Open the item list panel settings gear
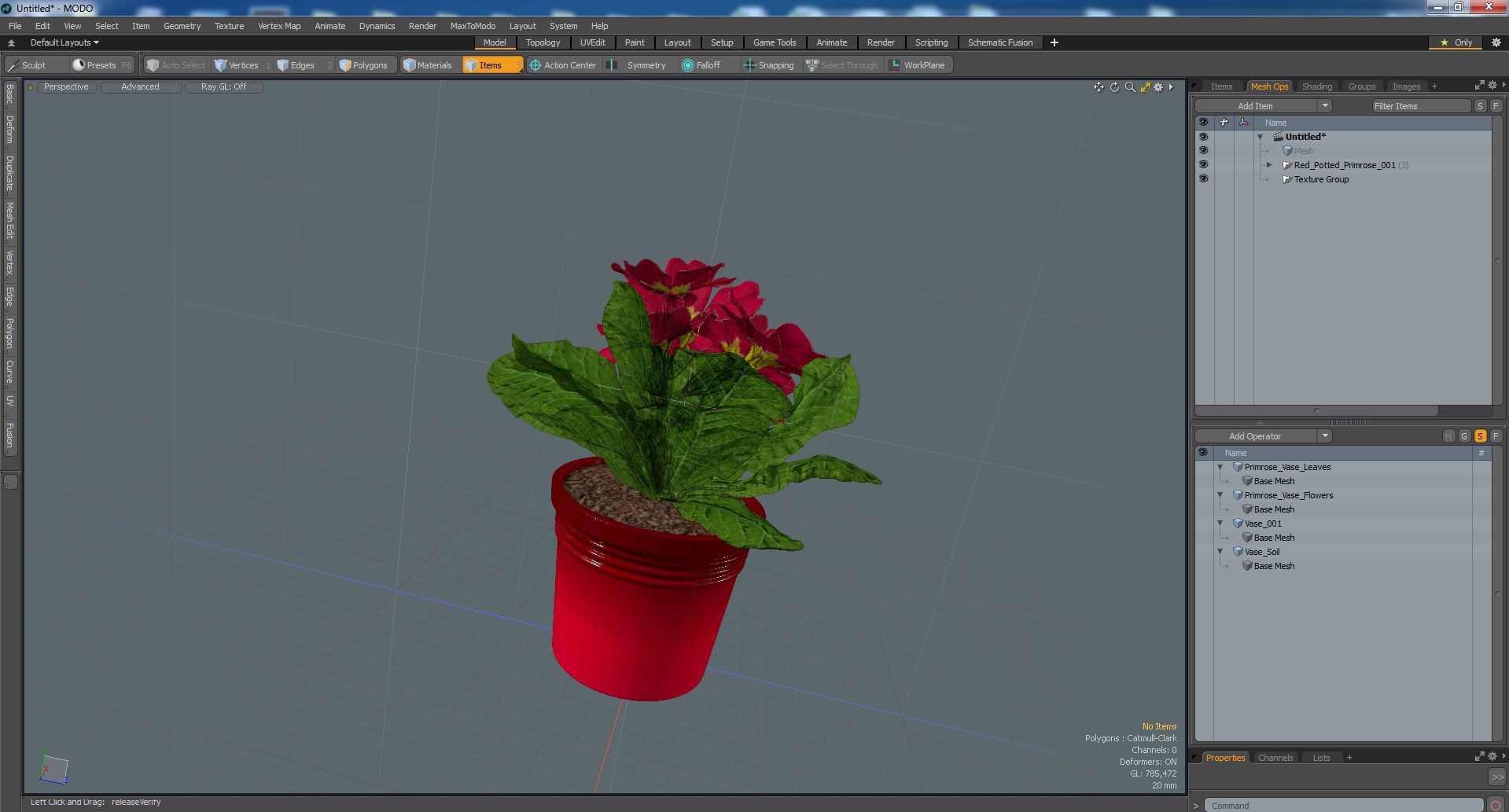The image size is (1509, 812). coord(1492,86)
